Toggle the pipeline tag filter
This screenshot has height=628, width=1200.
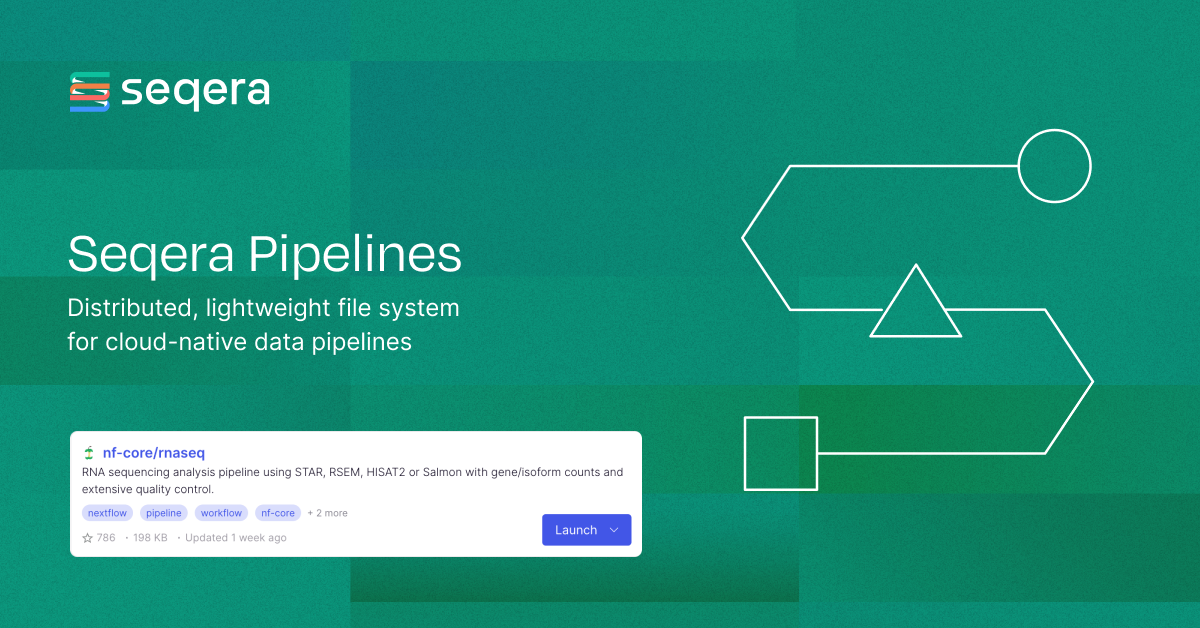pos(163,512)
